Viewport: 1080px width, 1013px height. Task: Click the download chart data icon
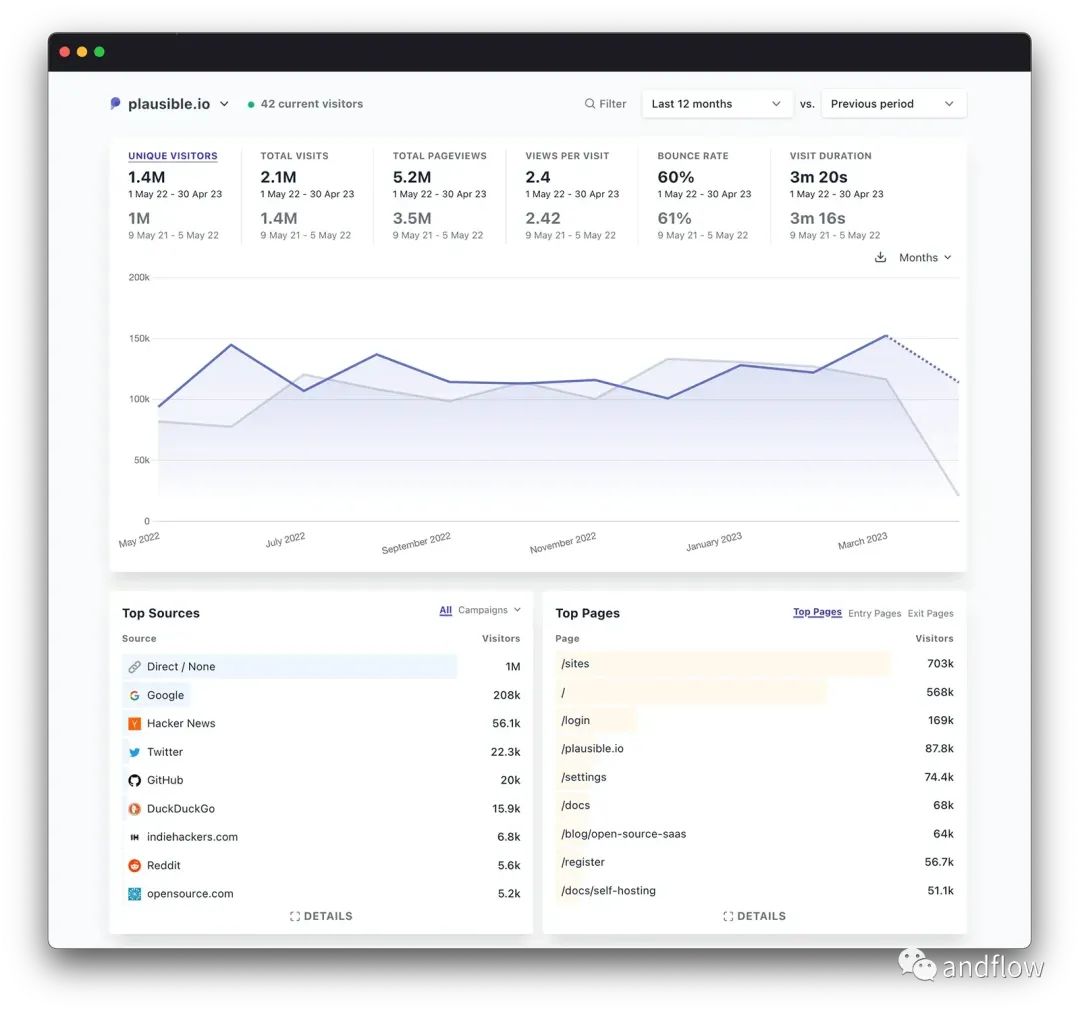[880, 258]
